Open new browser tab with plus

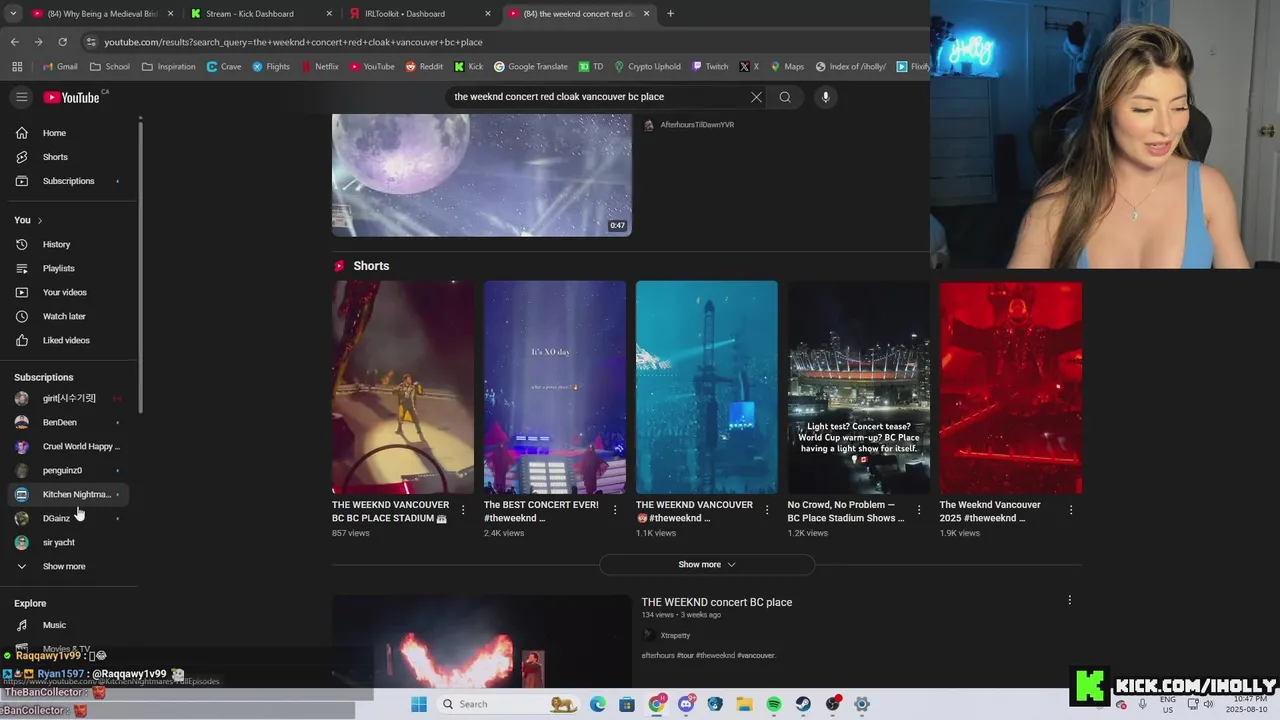tap(670, 14)
